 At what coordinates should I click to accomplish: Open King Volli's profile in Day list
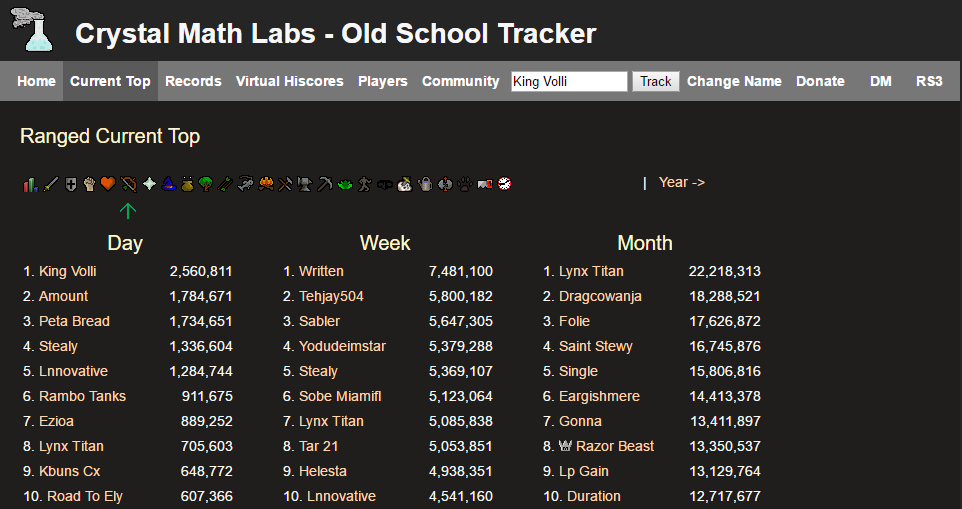pyautogui.click(x=67, y=271)
